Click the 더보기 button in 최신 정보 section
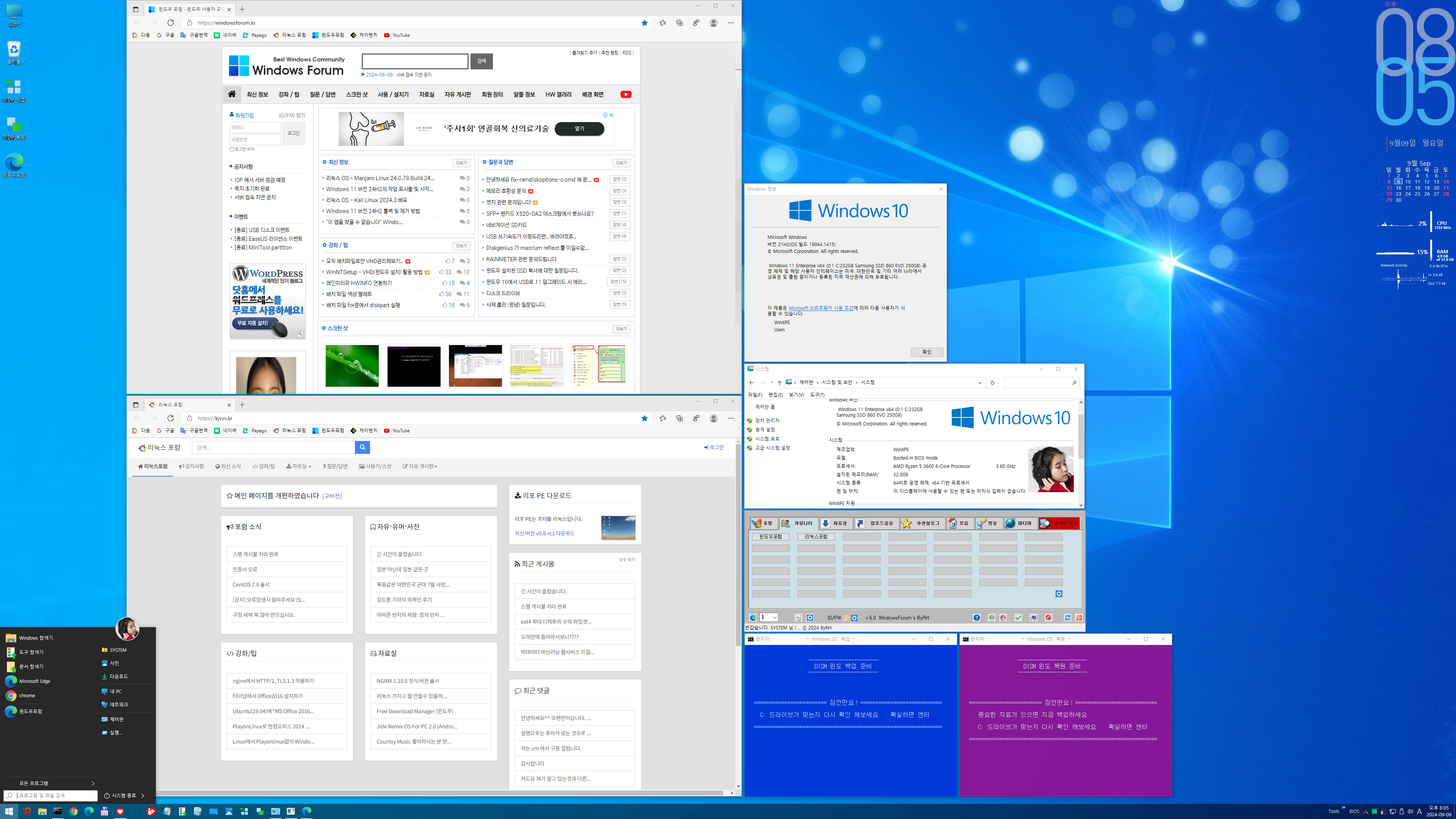This screenshot has width=1456, height=819. [461, 163]
